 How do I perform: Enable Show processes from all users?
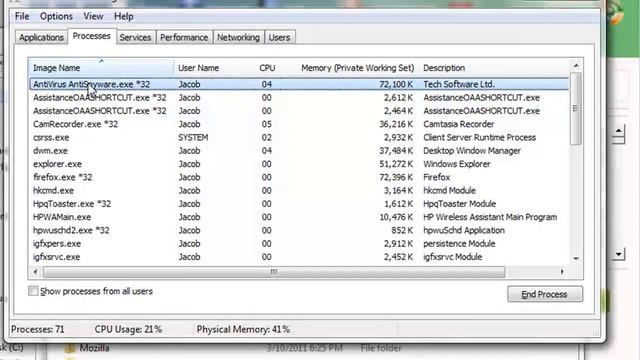coord(33,291)
